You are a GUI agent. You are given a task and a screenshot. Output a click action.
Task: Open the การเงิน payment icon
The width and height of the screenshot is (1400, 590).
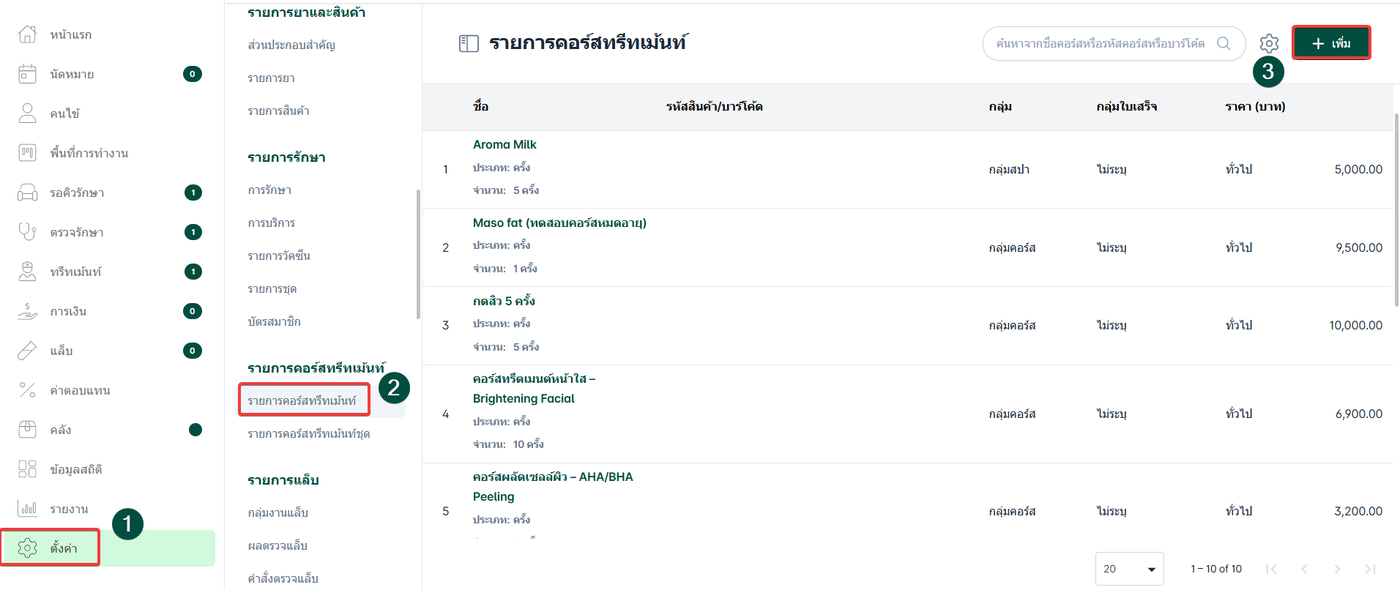(27, 311)
